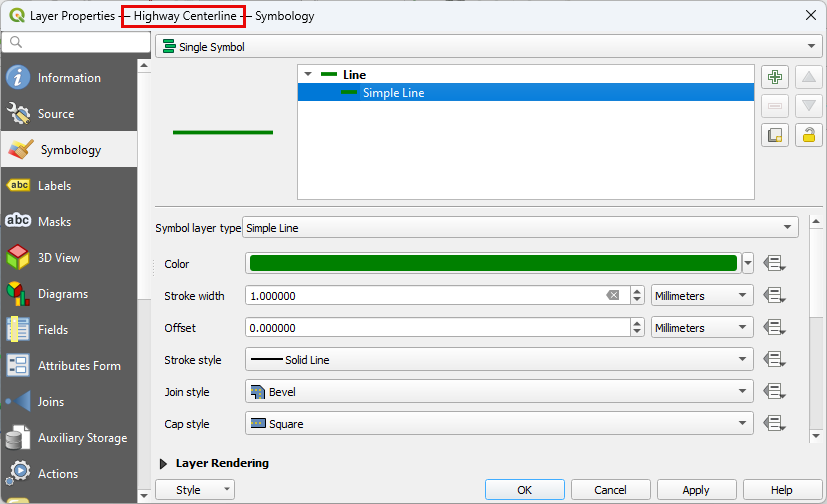The width and height of the screenshot is (827, 504).
Task: Open the Attributes Form tab
Action: (78, 366)
